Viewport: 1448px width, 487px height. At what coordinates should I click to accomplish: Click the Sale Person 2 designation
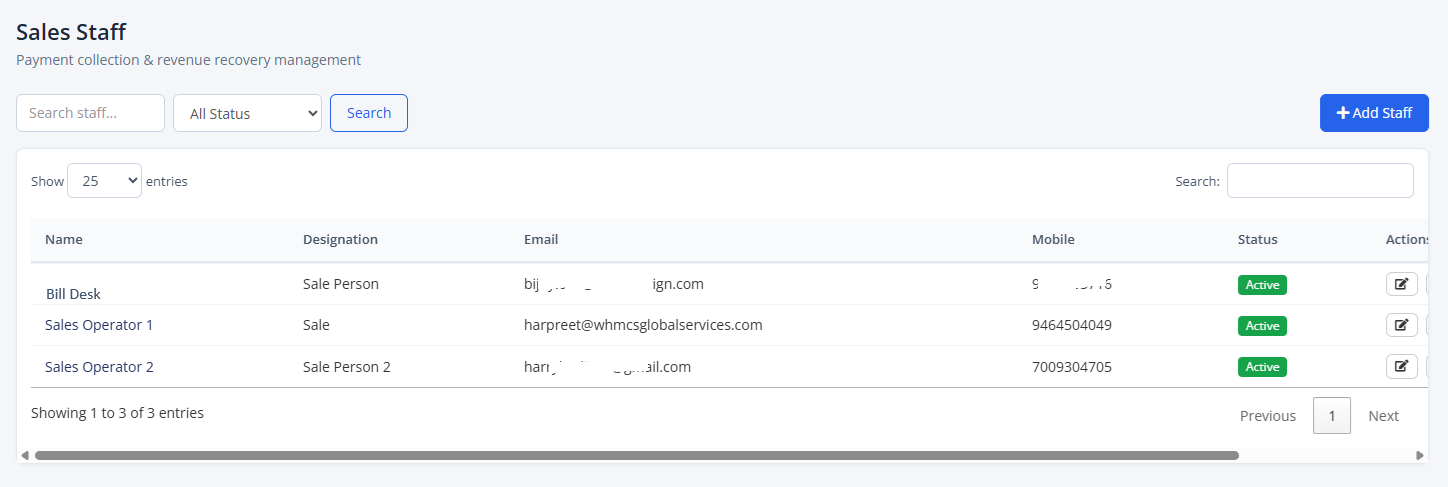[x=347, y=367]
